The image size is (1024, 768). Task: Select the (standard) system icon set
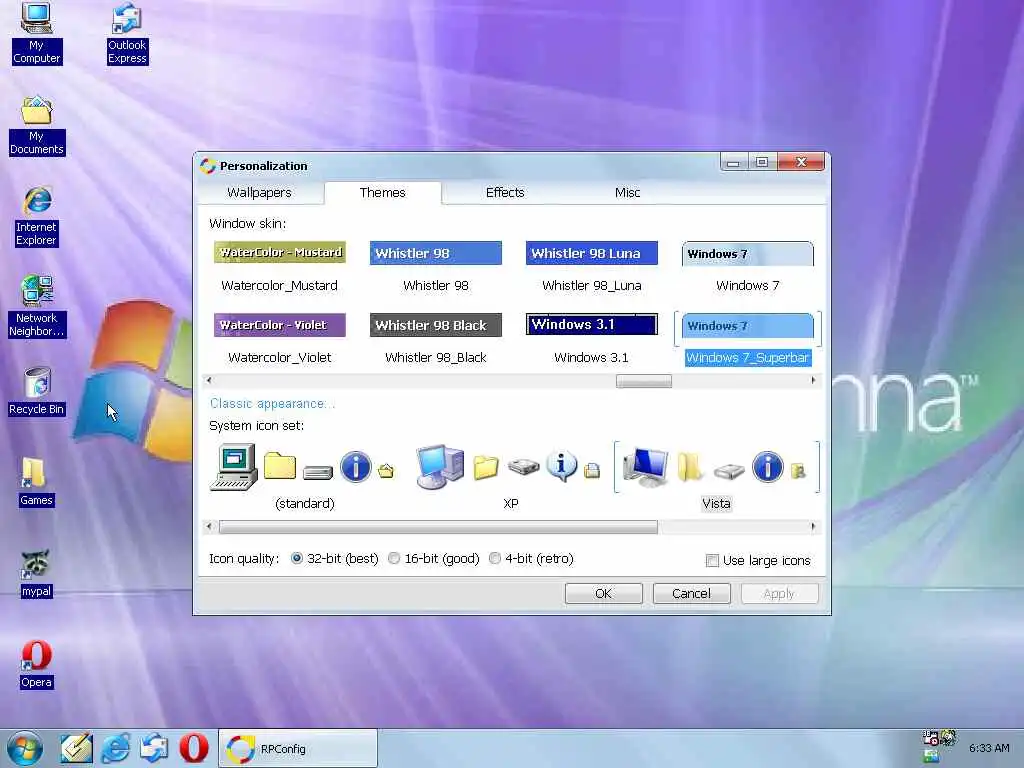point(304,477)
